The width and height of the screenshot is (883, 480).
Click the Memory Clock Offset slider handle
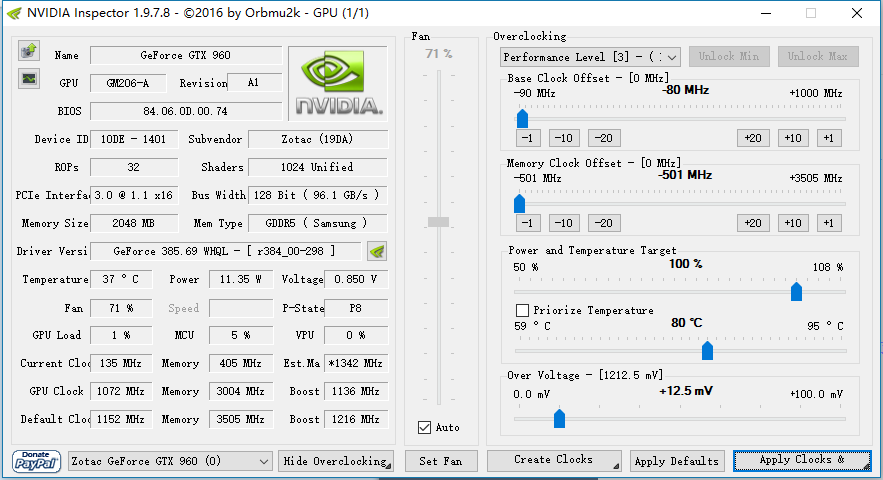(x=519, y=203)
